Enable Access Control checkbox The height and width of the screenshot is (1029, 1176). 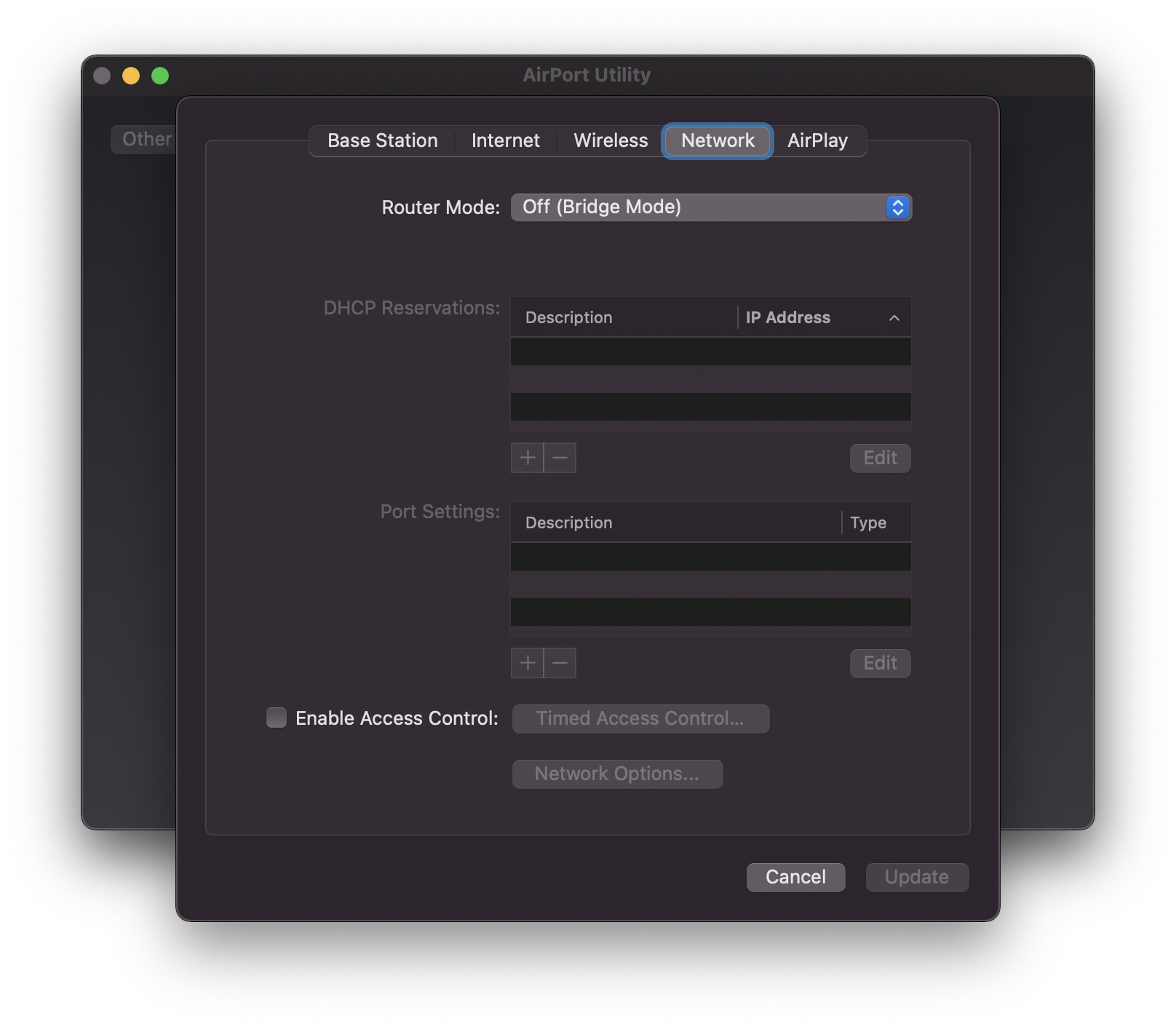click(x=277, y=718)
